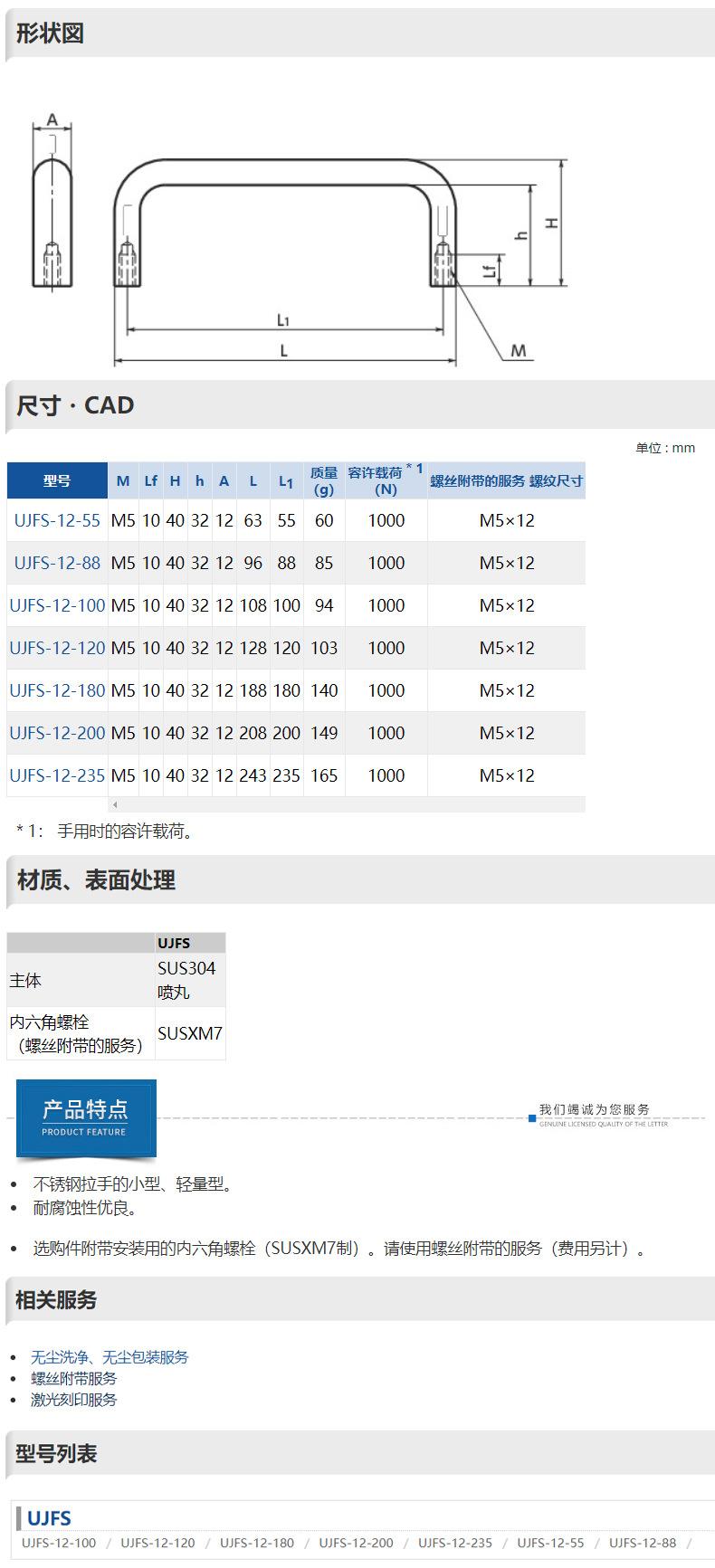
Task: Click UJFS-12-200 in the dimension table
Action: click(57, 733)
